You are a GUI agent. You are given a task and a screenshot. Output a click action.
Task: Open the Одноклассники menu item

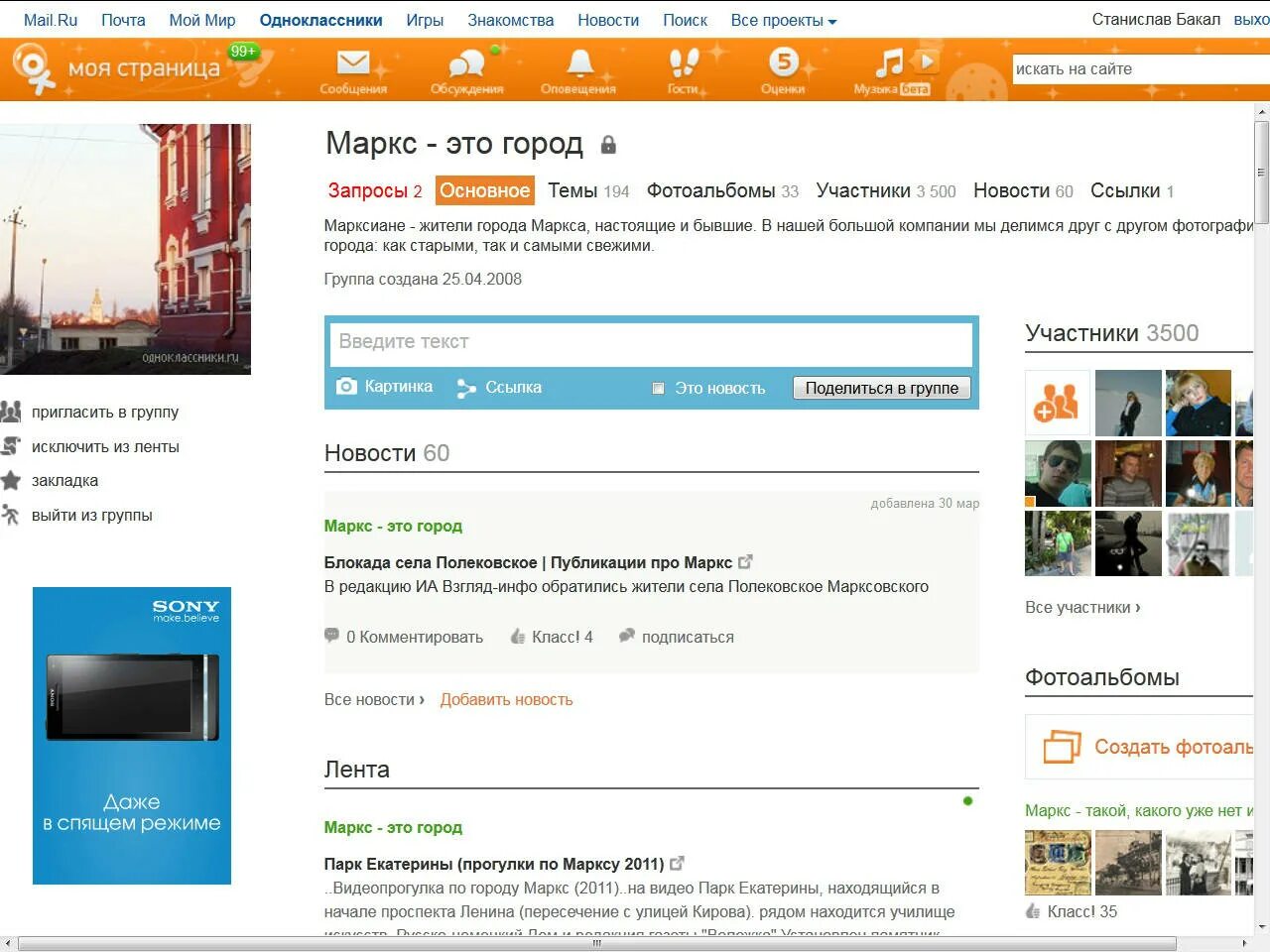pyautogui.click(x=320, y=19)
